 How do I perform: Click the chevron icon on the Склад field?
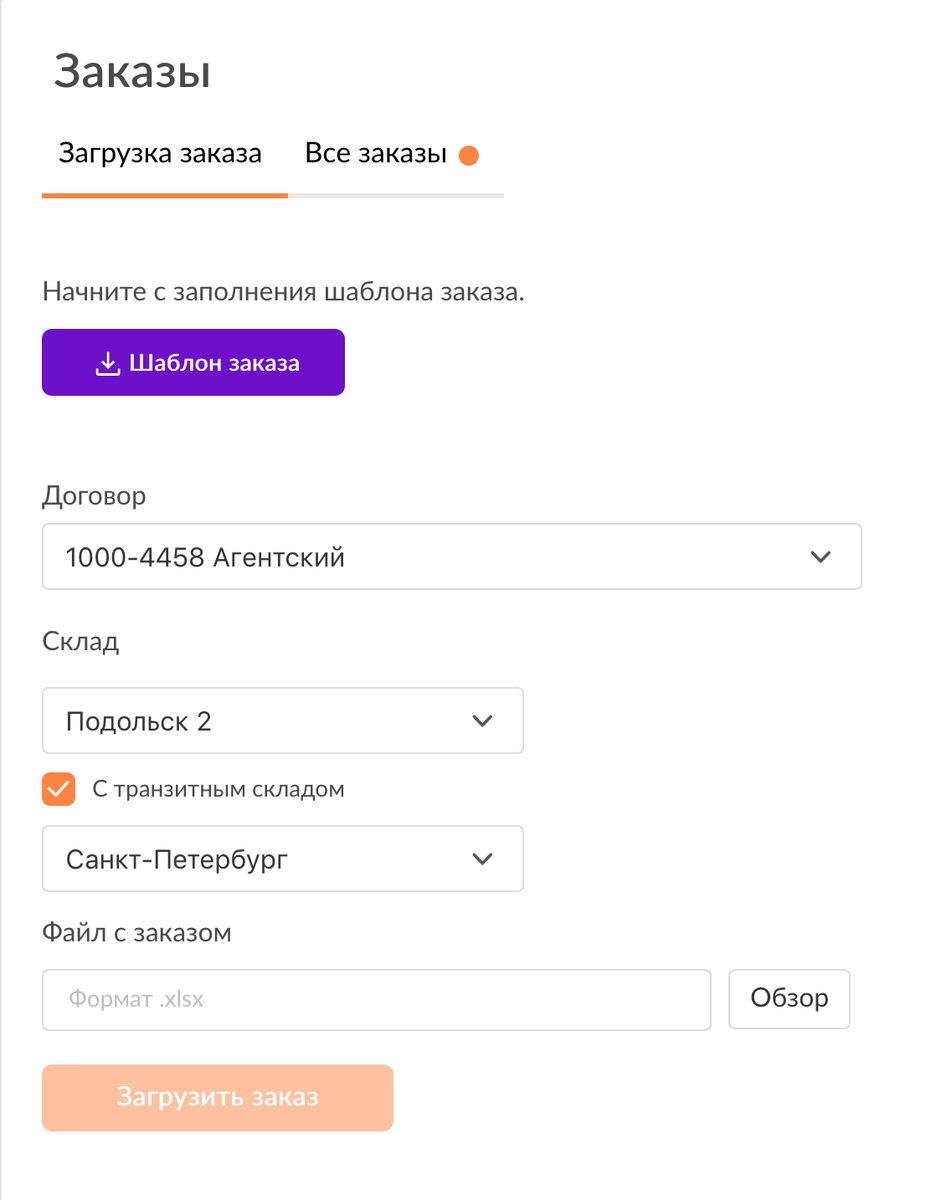[x=483, y=720]
